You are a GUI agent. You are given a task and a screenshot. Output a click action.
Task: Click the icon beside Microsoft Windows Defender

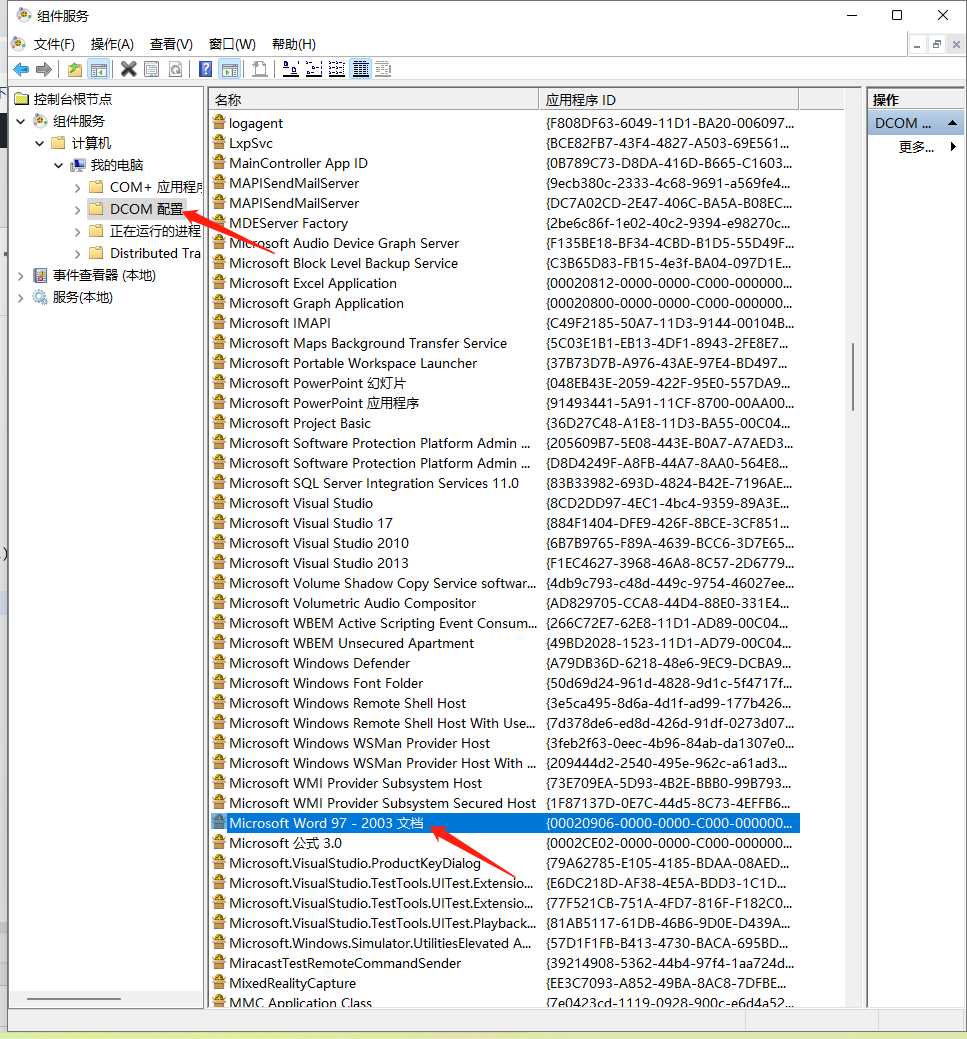pyautogui.click(x=219, y=663)
